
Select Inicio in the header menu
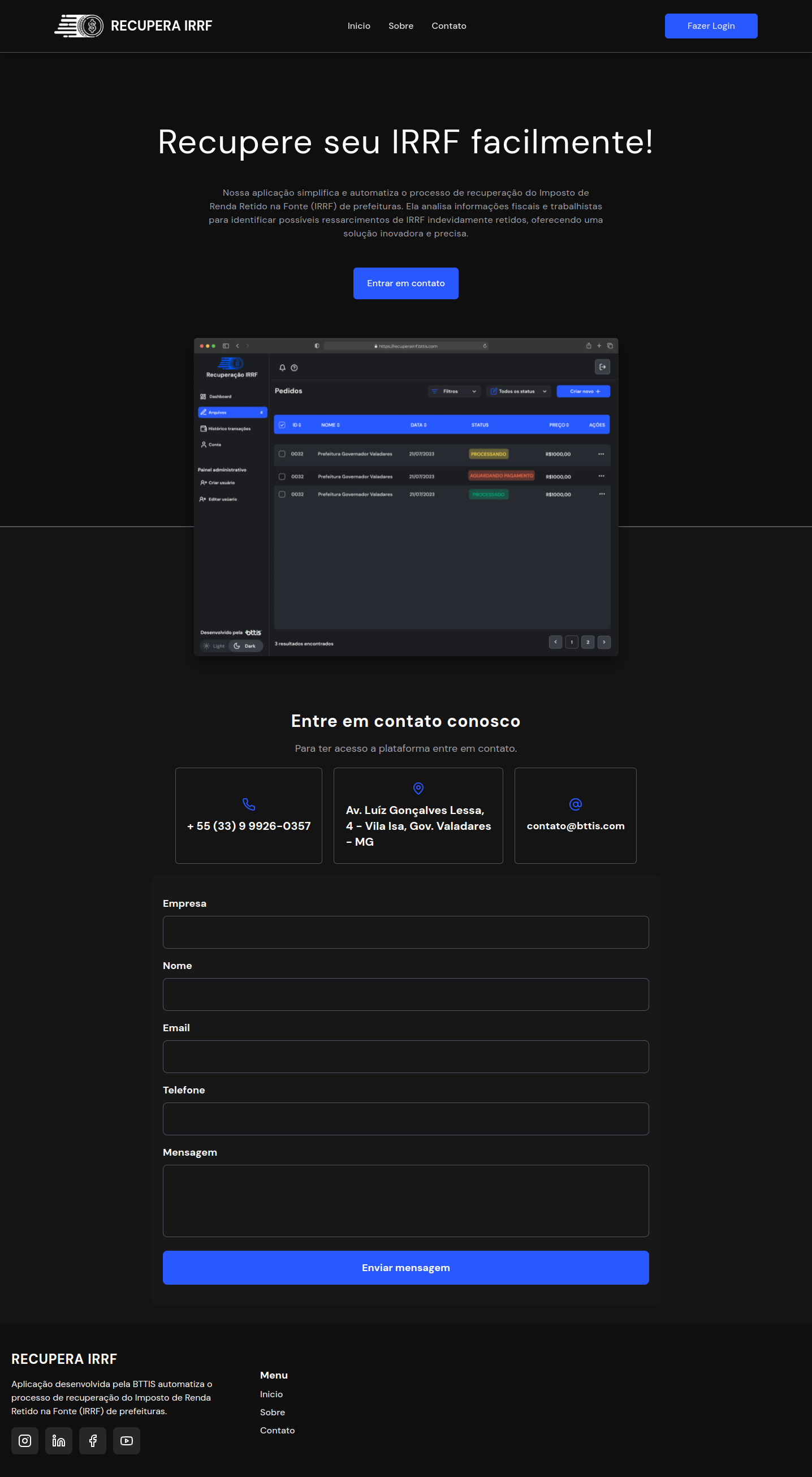coord(359,26)
